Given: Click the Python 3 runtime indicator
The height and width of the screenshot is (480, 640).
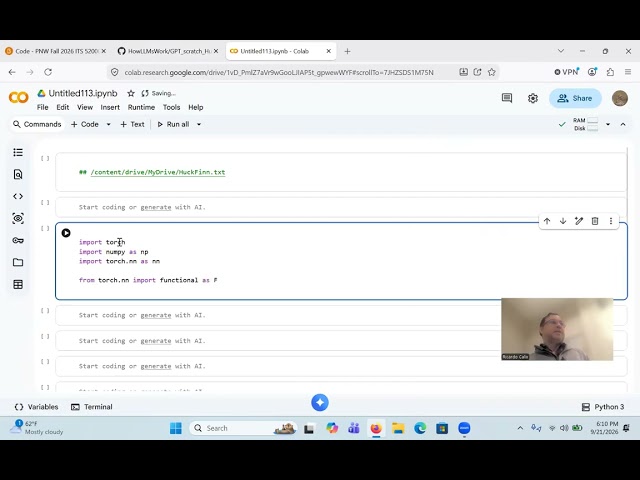Looking at the screenshot, I should pos(603,407).
